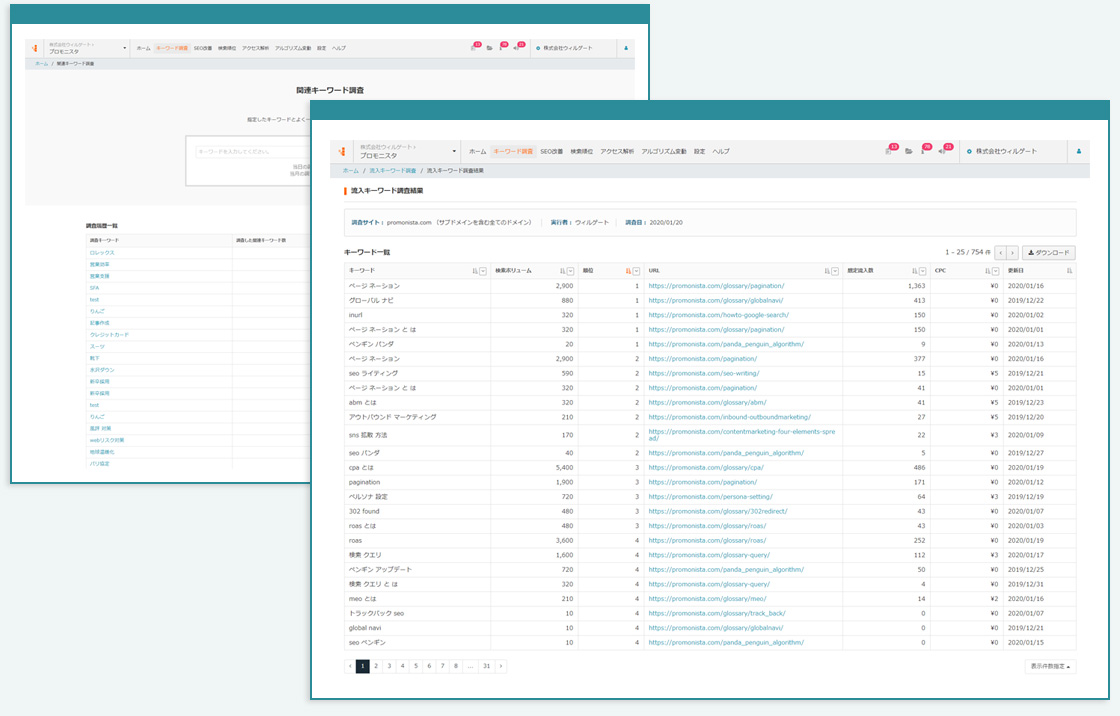Open notifications badge 13 in back window
Viewport: 1120px width, 716px height.
[x=475, y=47]
